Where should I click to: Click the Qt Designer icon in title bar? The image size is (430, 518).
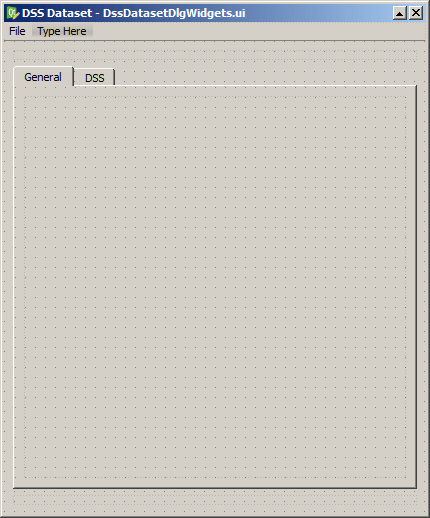pos(13,13)
